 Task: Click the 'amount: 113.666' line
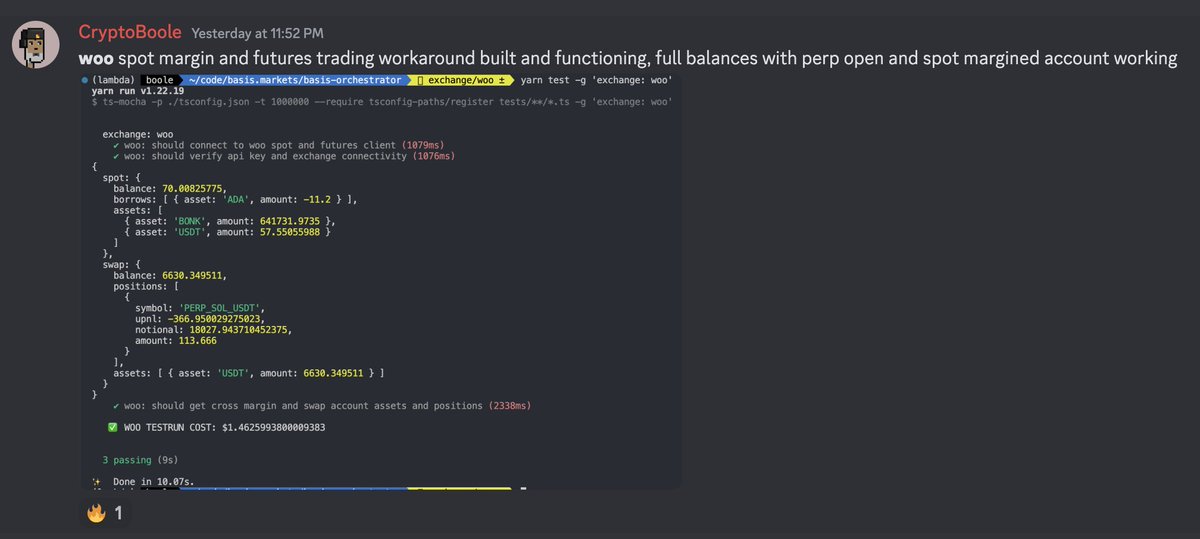click(177, 340)
